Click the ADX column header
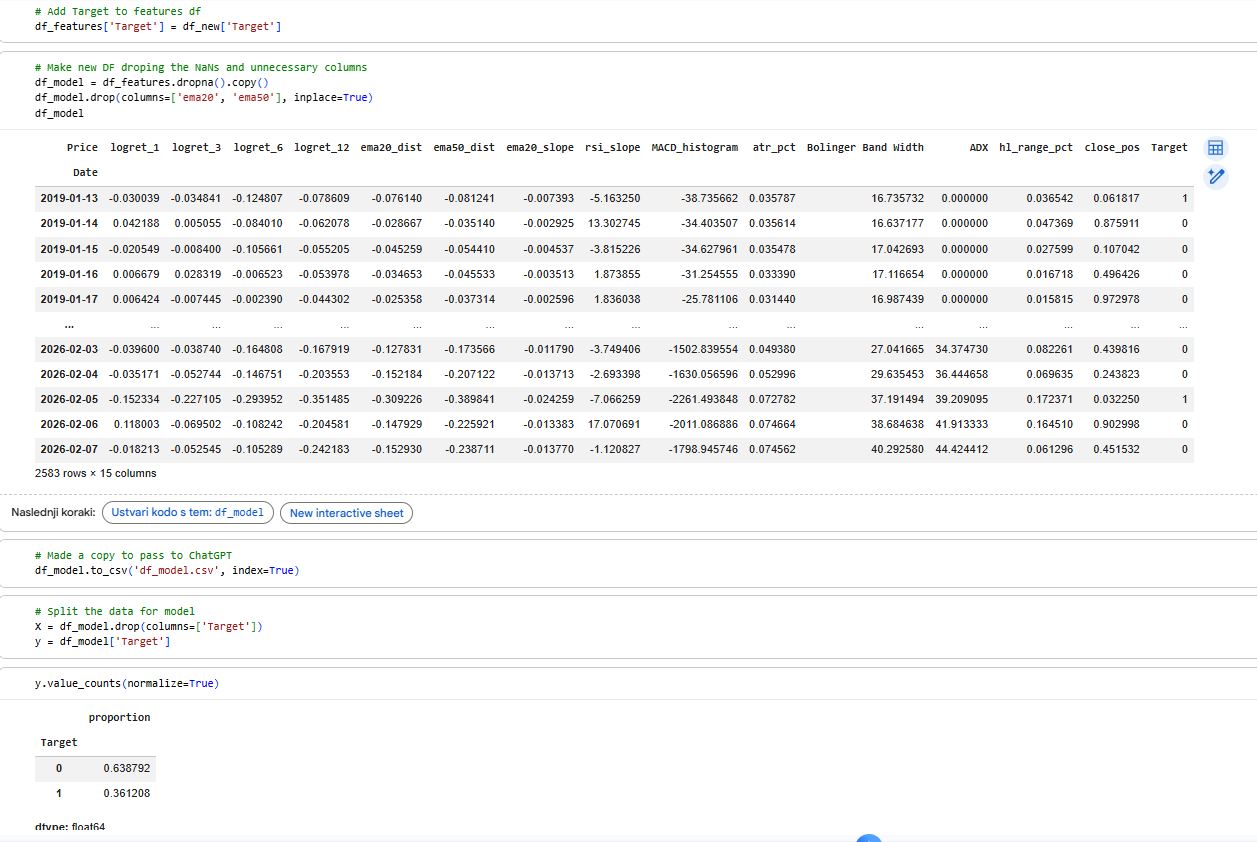 pos(978,147)
